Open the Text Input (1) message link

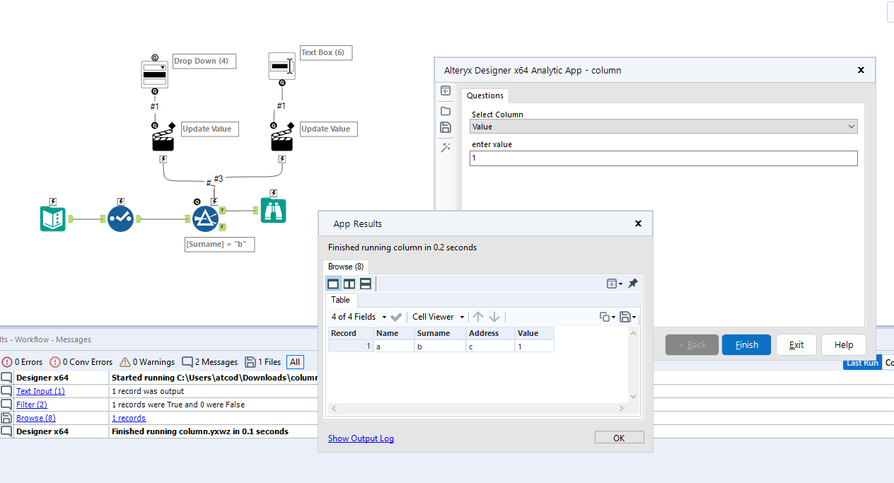pos(40,391)
